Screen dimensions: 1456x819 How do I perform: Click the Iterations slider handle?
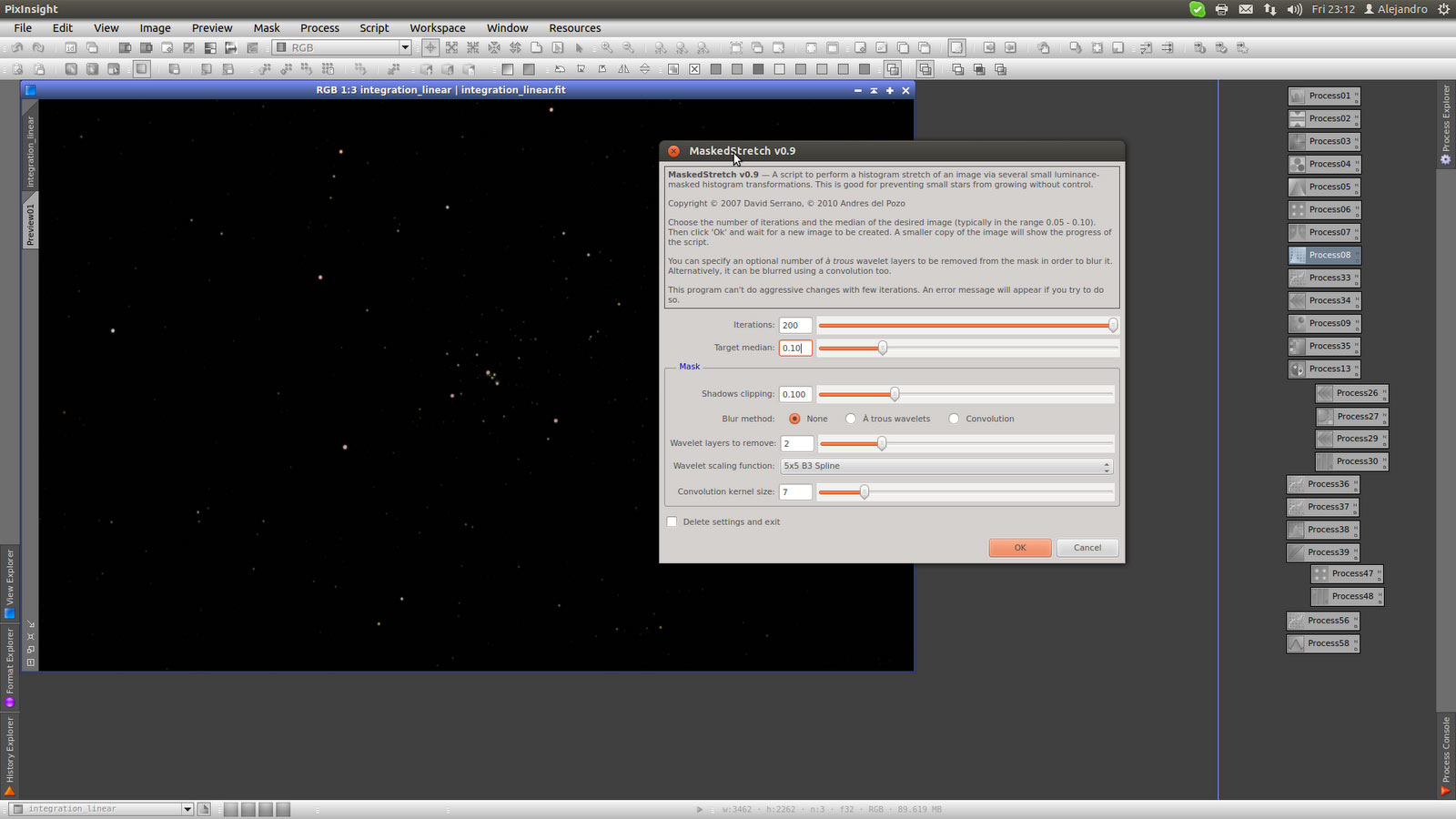(1113, 325)
